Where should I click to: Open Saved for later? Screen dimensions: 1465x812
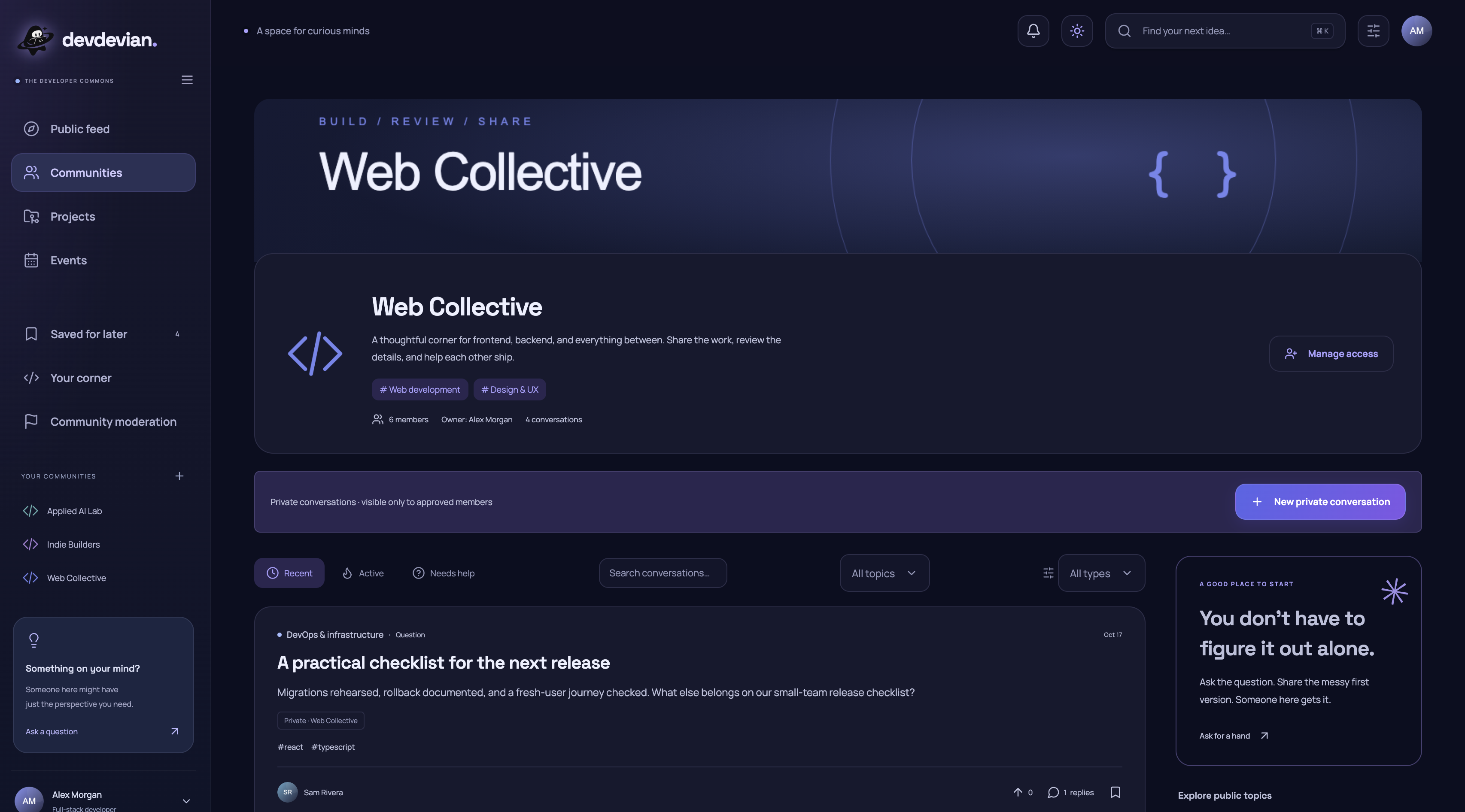pyautogui.click(x=103, y=334)
